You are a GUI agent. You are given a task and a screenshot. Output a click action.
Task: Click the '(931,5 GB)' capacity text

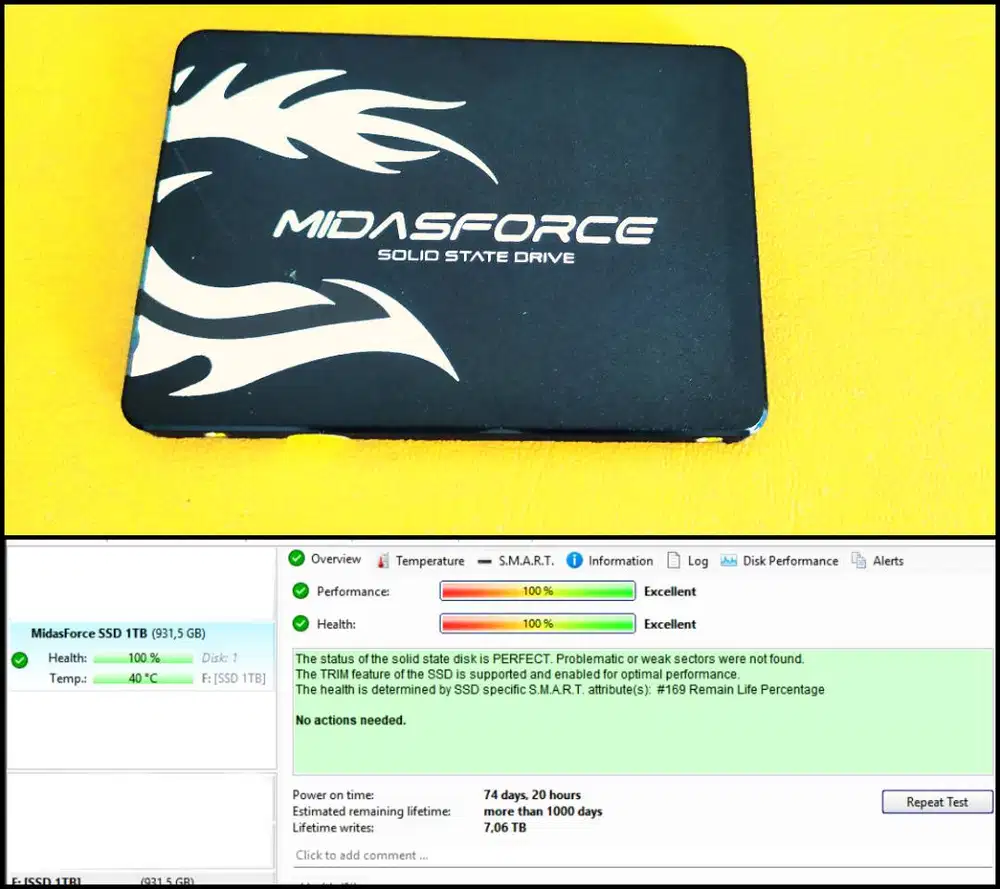[179, 633]
